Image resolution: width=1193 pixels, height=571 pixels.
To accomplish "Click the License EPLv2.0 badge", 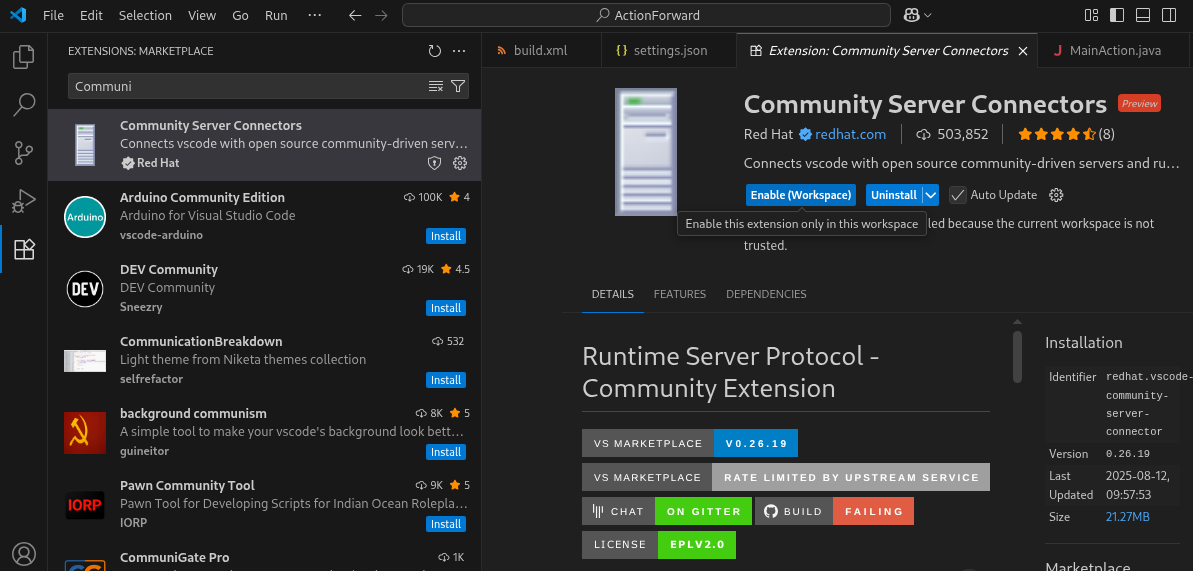I will point(659,544).
